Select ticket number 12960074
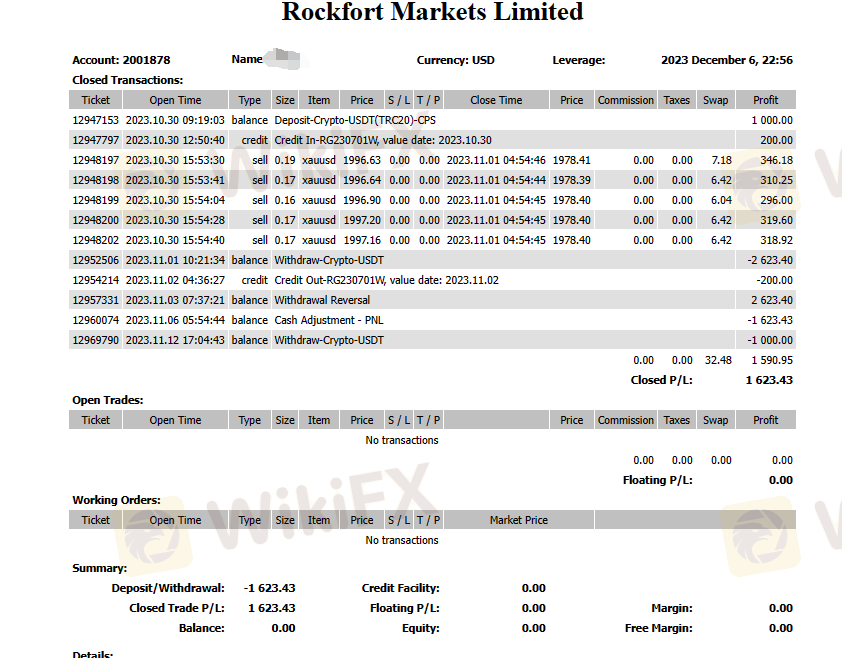Viewport: 842px width, 658px height. point(96,320)
